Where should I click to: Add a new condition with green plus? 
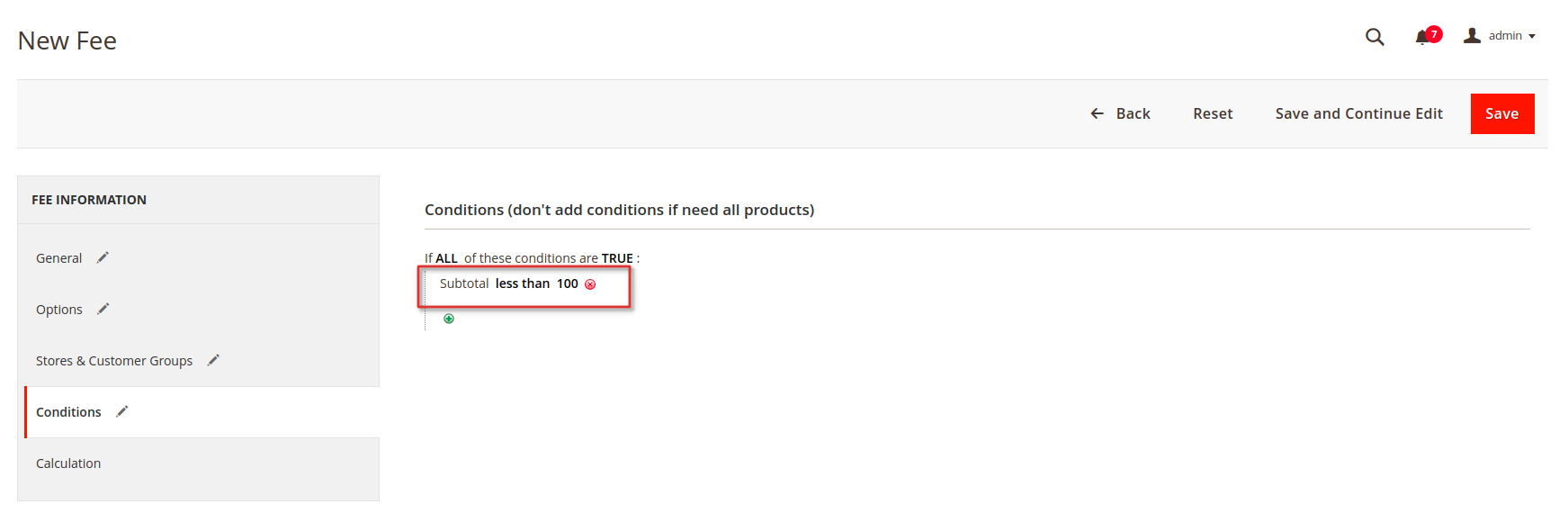449,319
